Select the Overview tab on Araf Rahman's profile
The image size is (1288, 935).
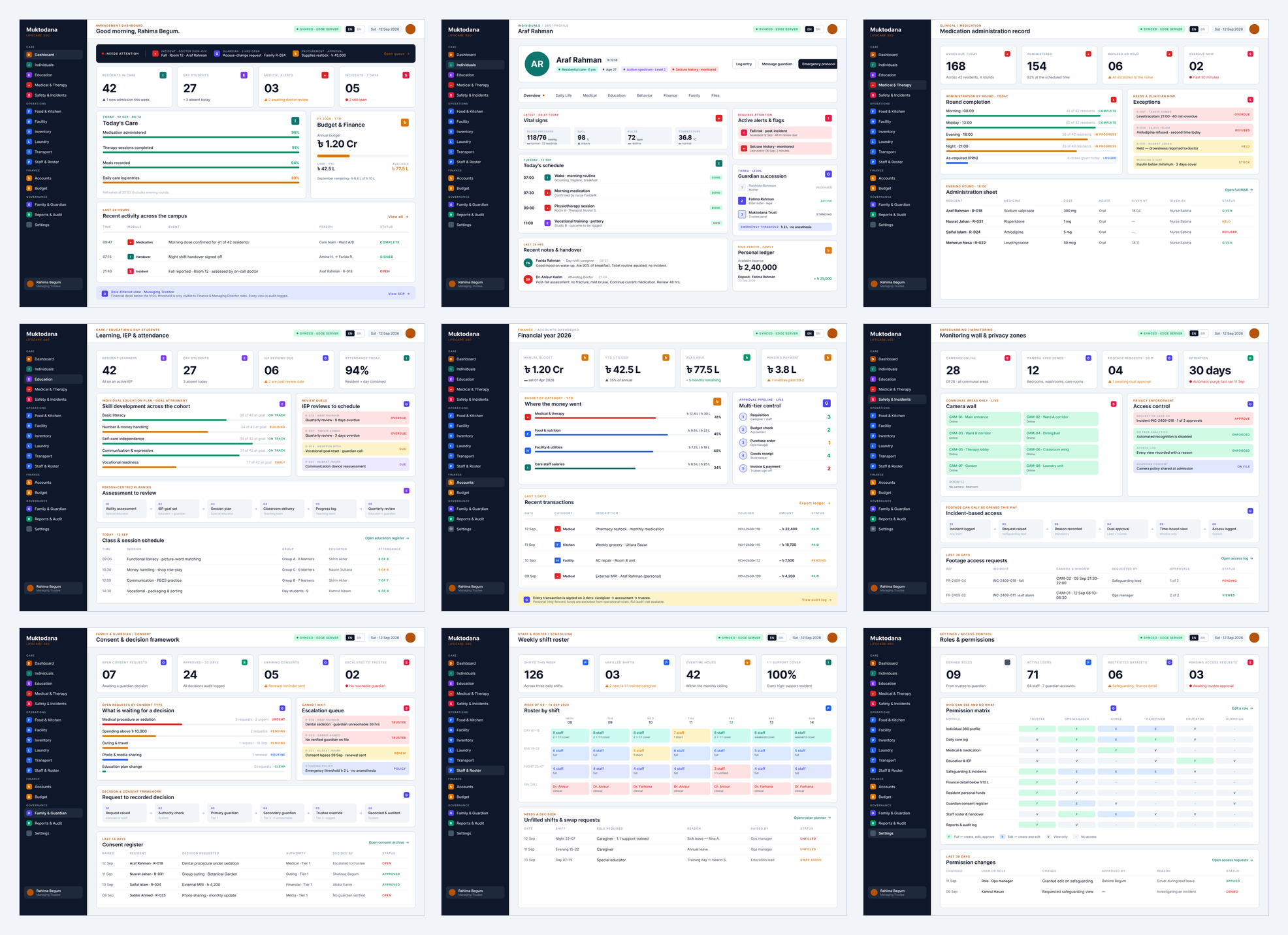click(x=534, y=95)
